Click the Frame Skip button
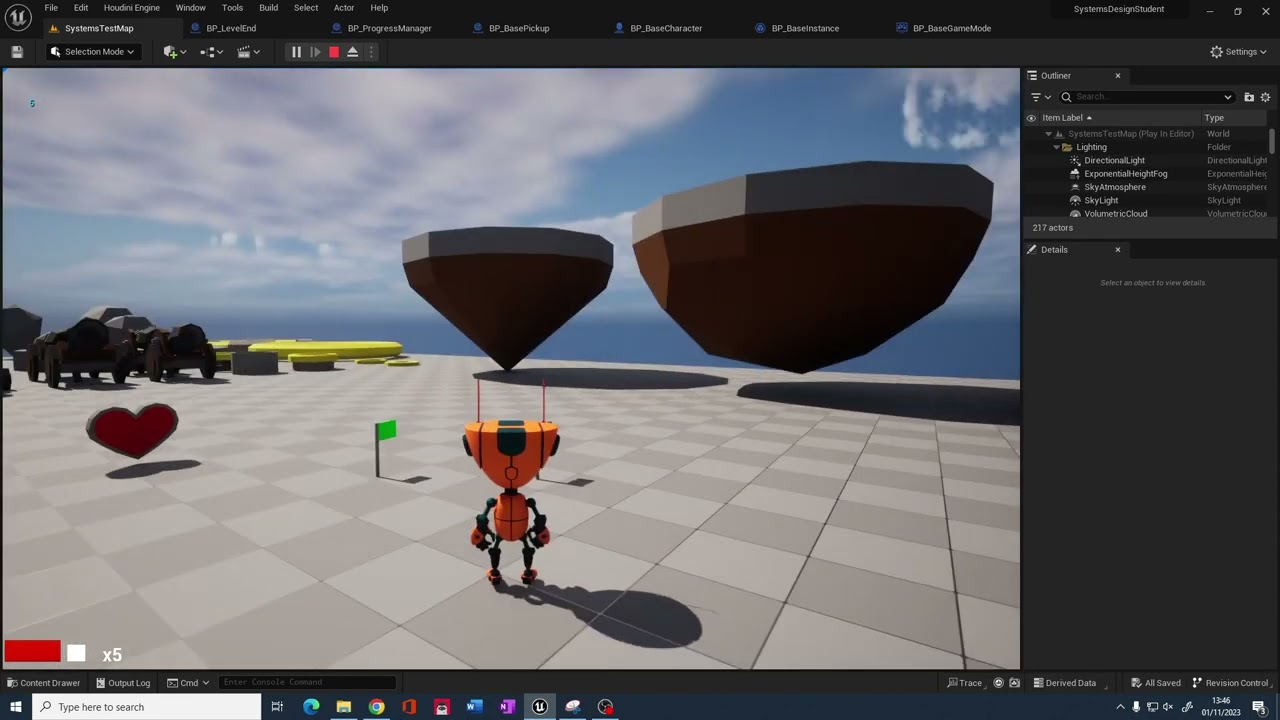This screenshot has width=1280, height=720. tap(315, 52)
